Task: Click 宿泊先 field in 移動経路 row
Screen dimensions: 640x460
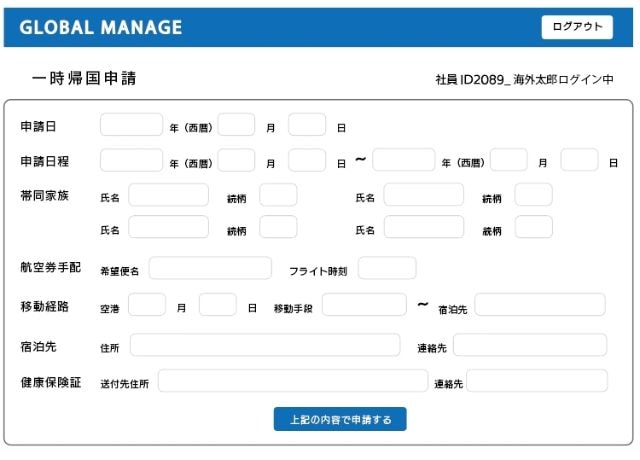Action: (540, 305)
